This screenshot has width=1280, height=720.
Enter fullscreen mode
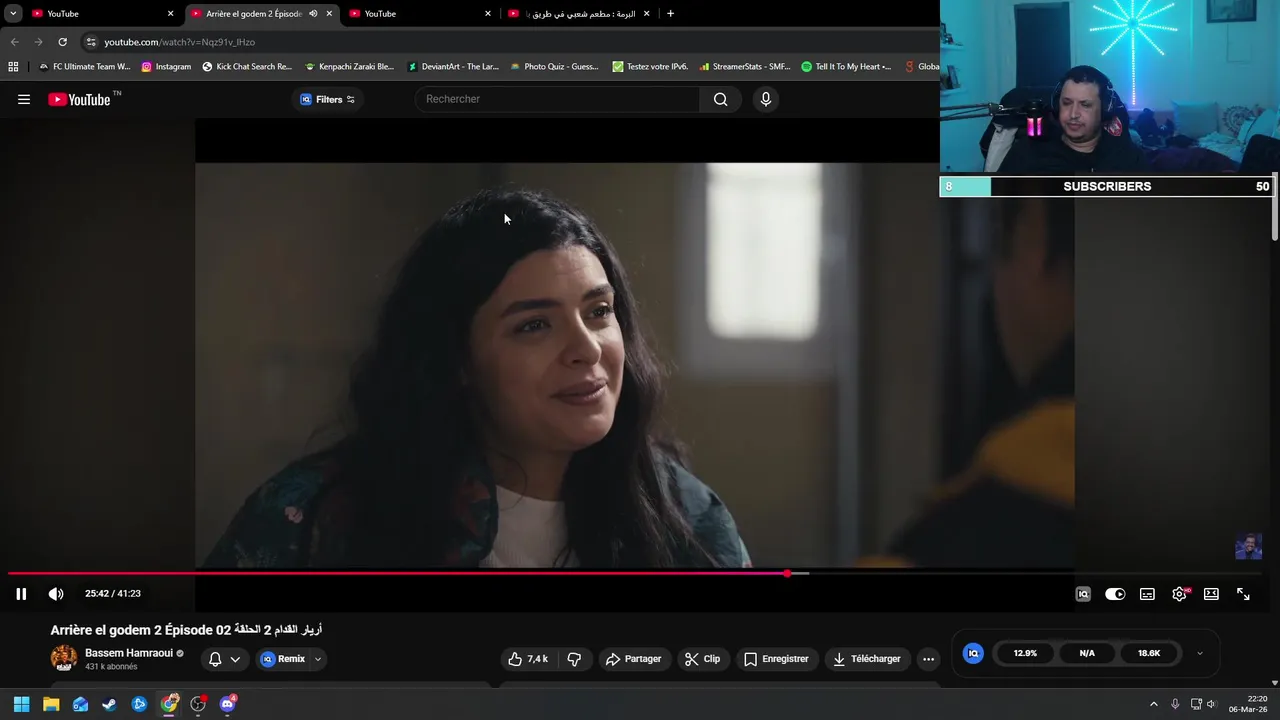1243,594
